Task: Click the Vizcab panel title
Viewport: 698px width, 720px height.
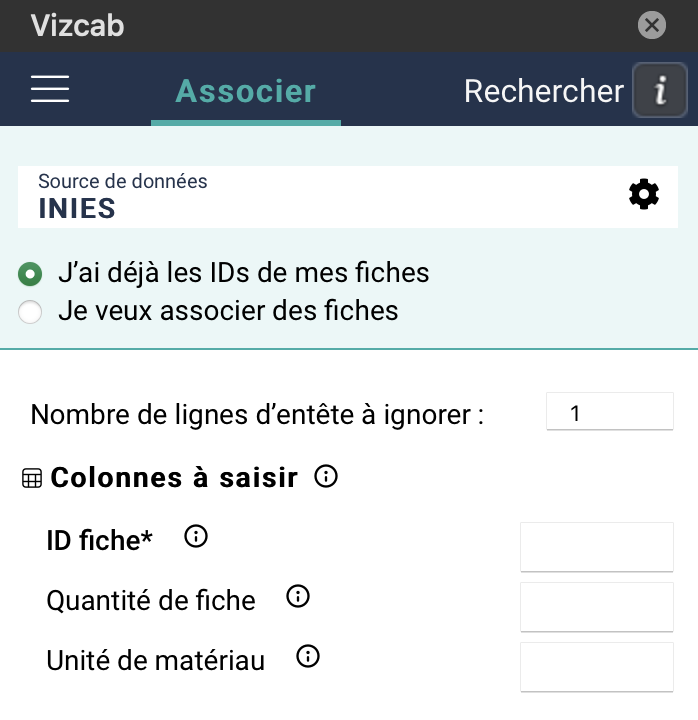Action: (78, 25)
